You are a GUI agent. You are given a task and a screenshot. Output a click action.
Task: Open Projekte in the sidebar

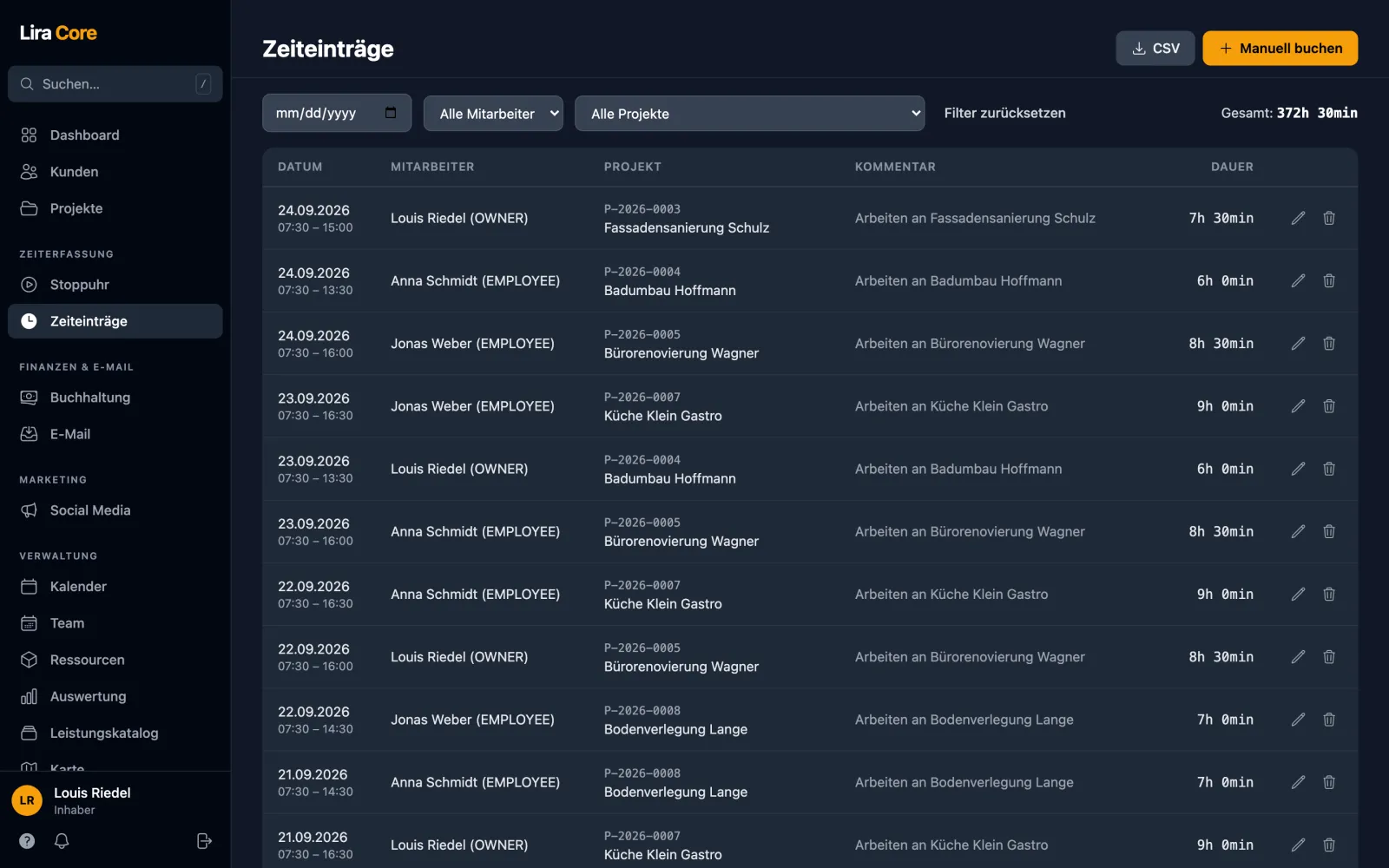pyautogui.click(x=115, y=208)
